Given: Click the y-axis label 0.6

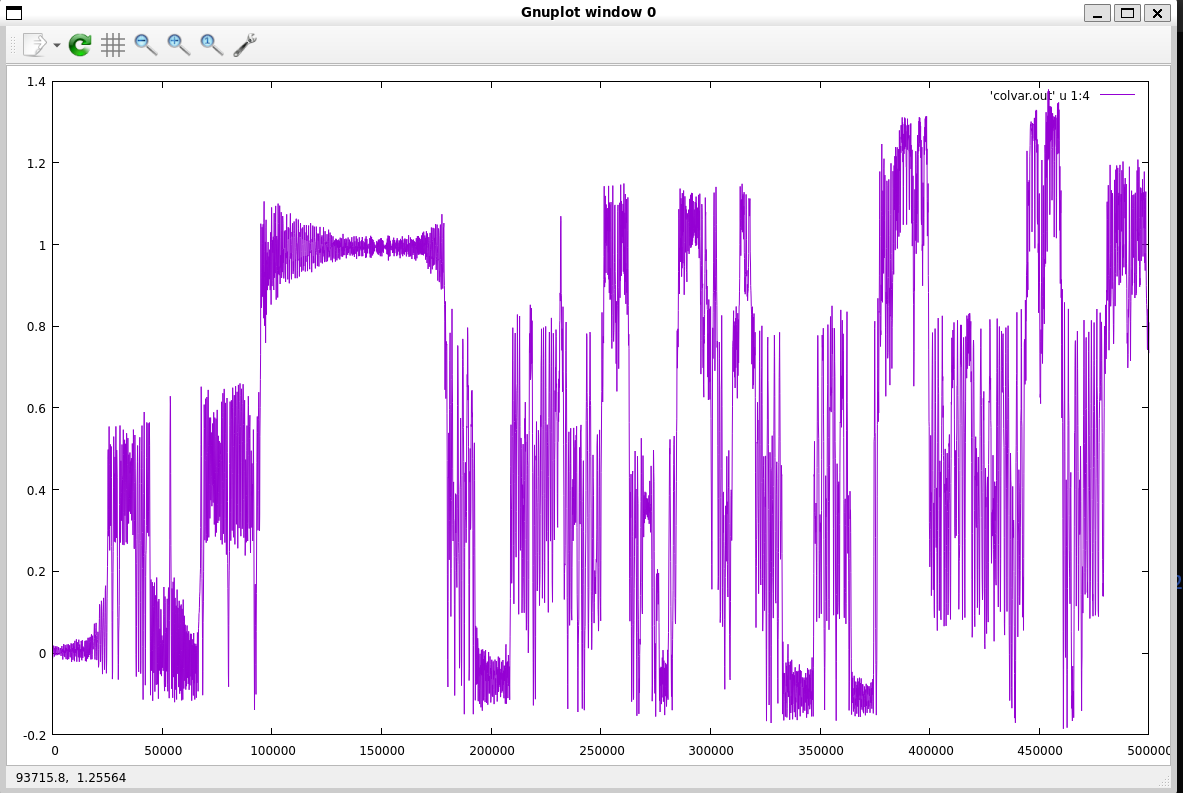Looking at the screenshot, I should click(36, 408).
